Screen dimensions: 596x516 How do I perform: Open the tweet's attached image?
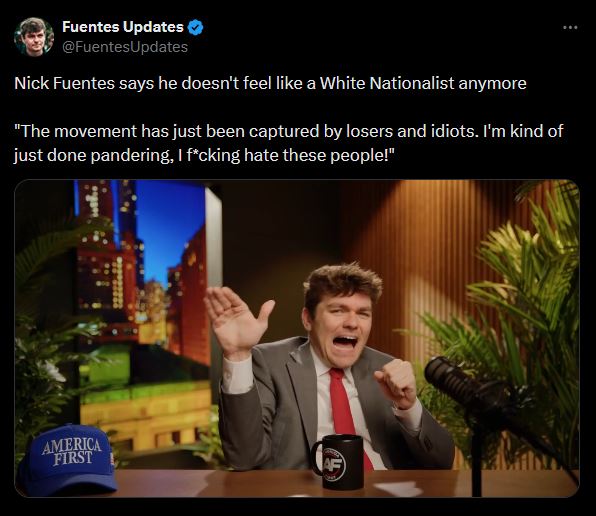point(297,338)
